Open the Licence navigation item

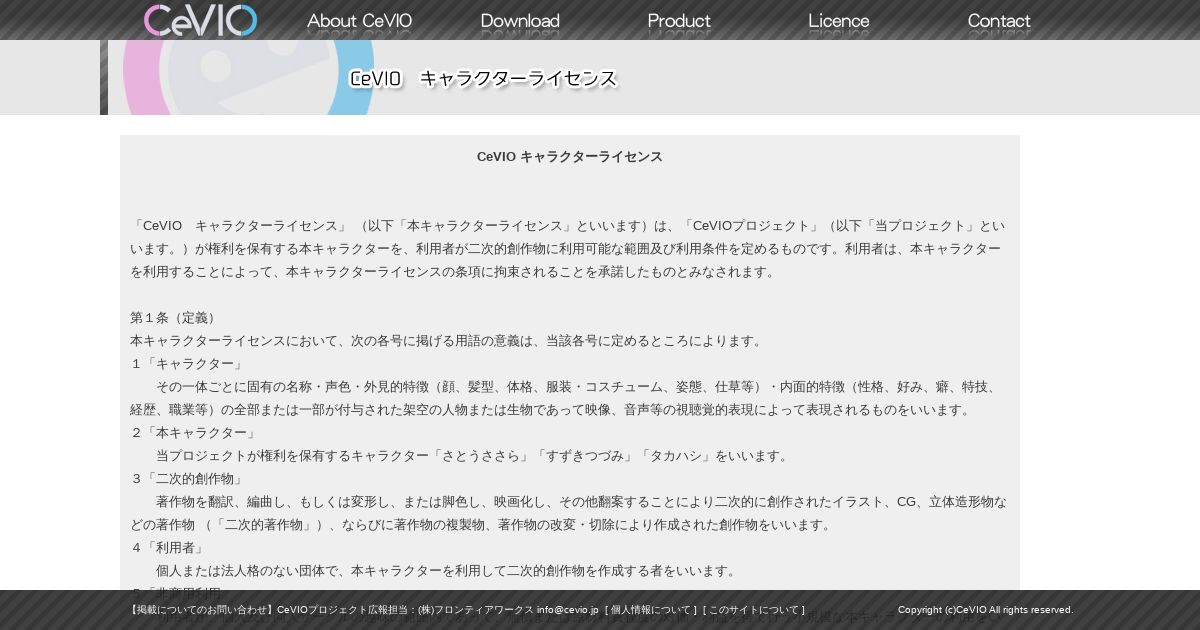click(839, 21)
